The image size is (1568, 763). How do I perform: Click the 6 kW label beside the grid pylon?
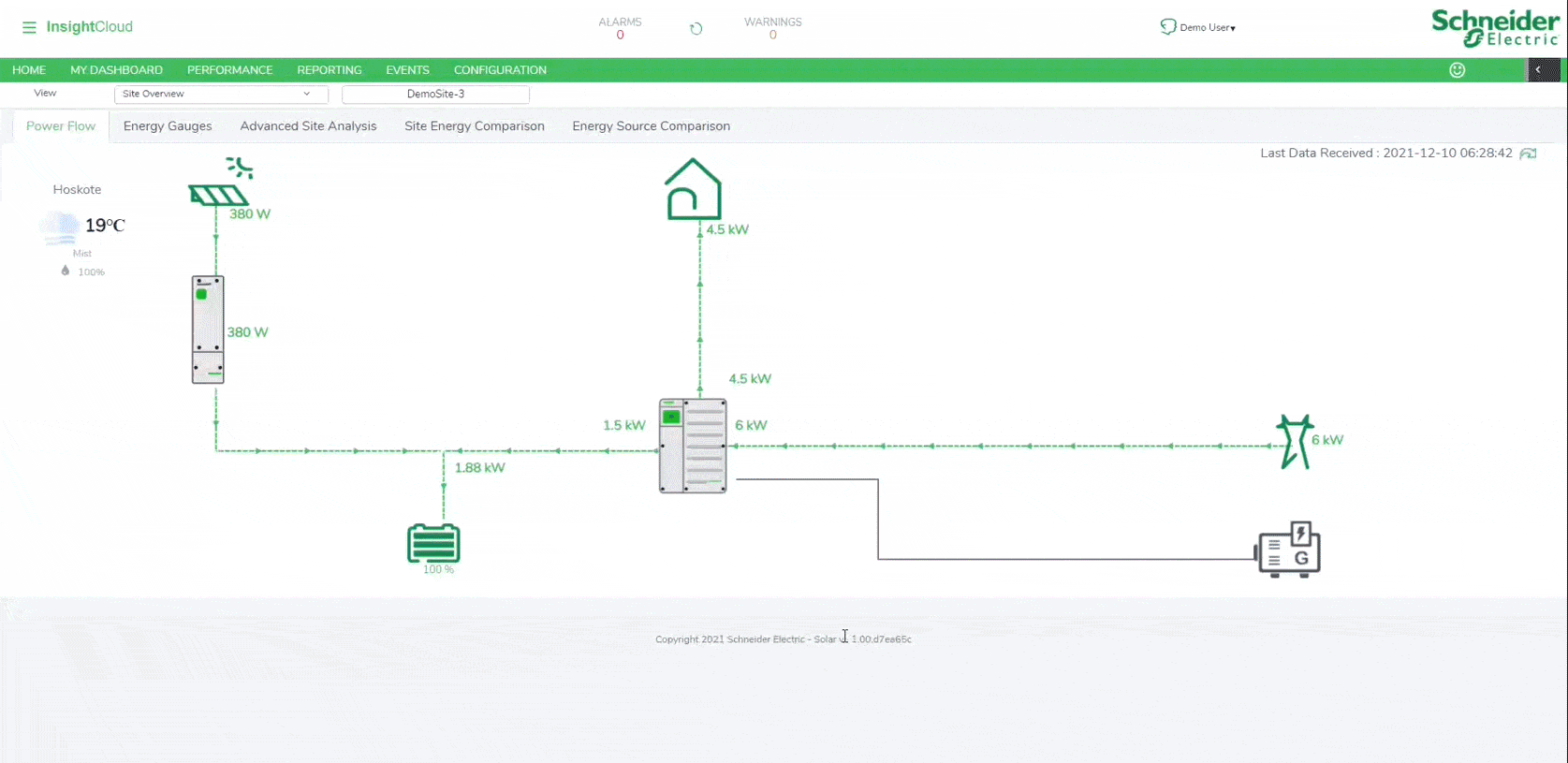[x=1327, y=440]
